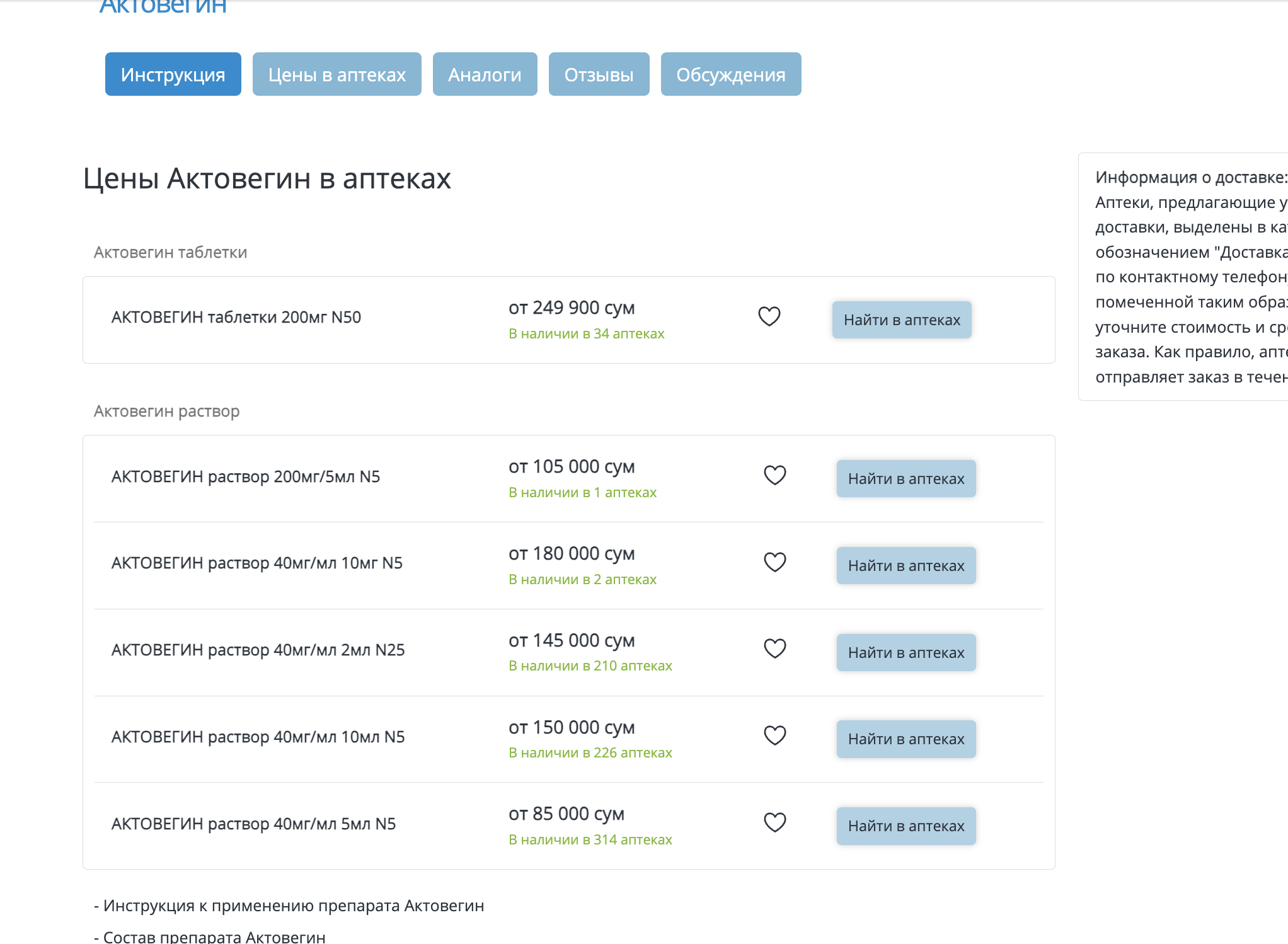Heart the раствор 40мг/мл 5мл N5 item
The height and width of the screenshot is (944, 1288).
[774, 822]
